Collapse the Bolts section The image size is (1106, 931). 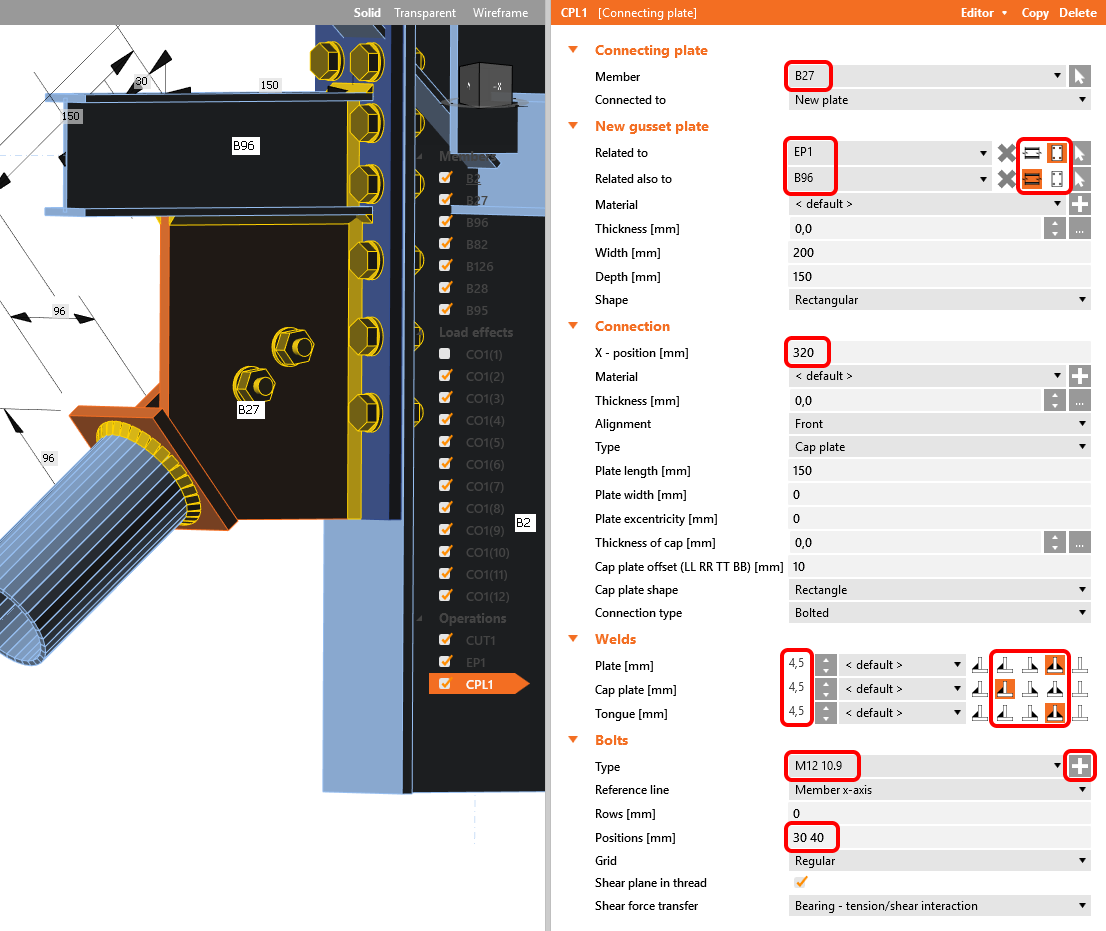[x=573, y=740]
